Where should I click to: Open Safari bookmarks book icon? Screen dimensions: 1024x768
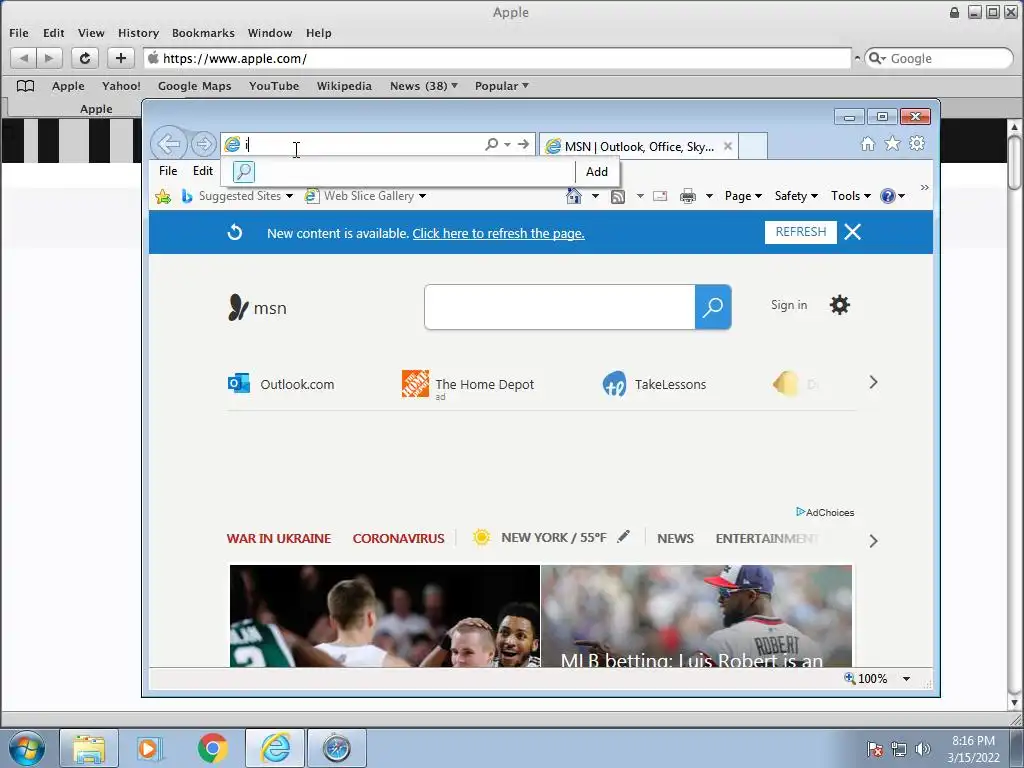point(25,86)
